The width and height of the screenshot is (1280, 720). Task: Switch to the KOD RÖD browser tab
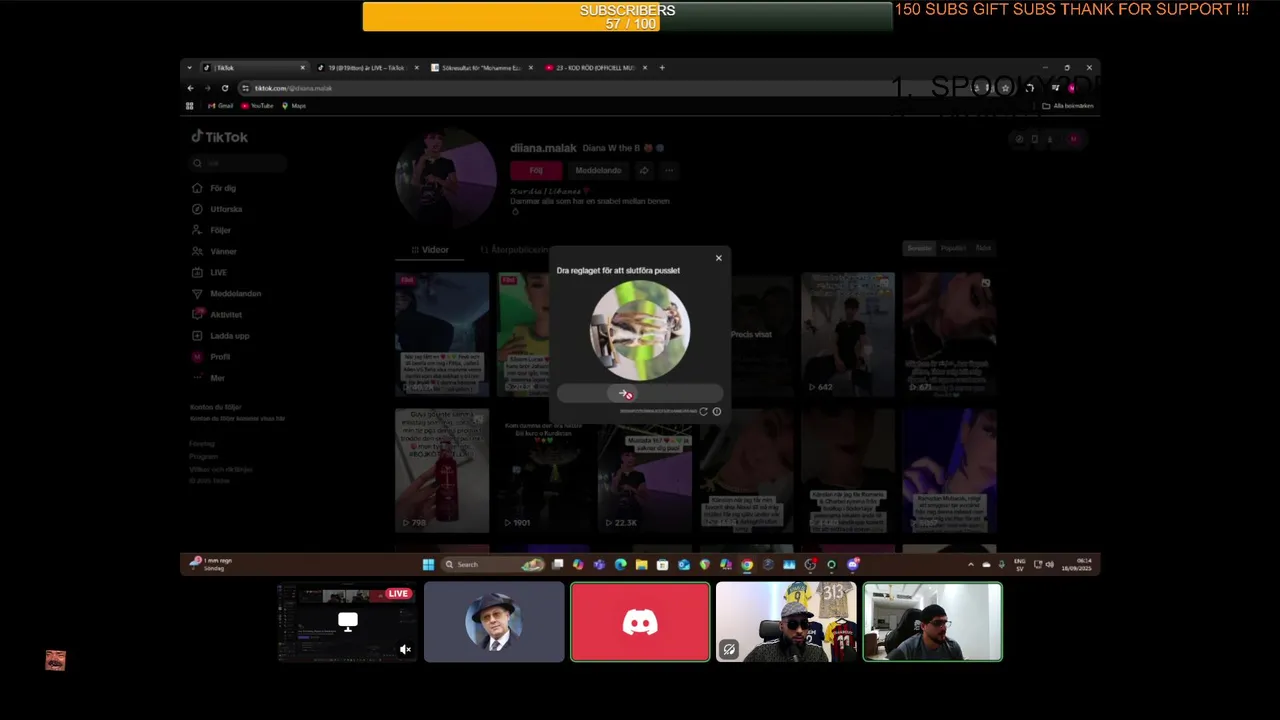click(596, 68)
